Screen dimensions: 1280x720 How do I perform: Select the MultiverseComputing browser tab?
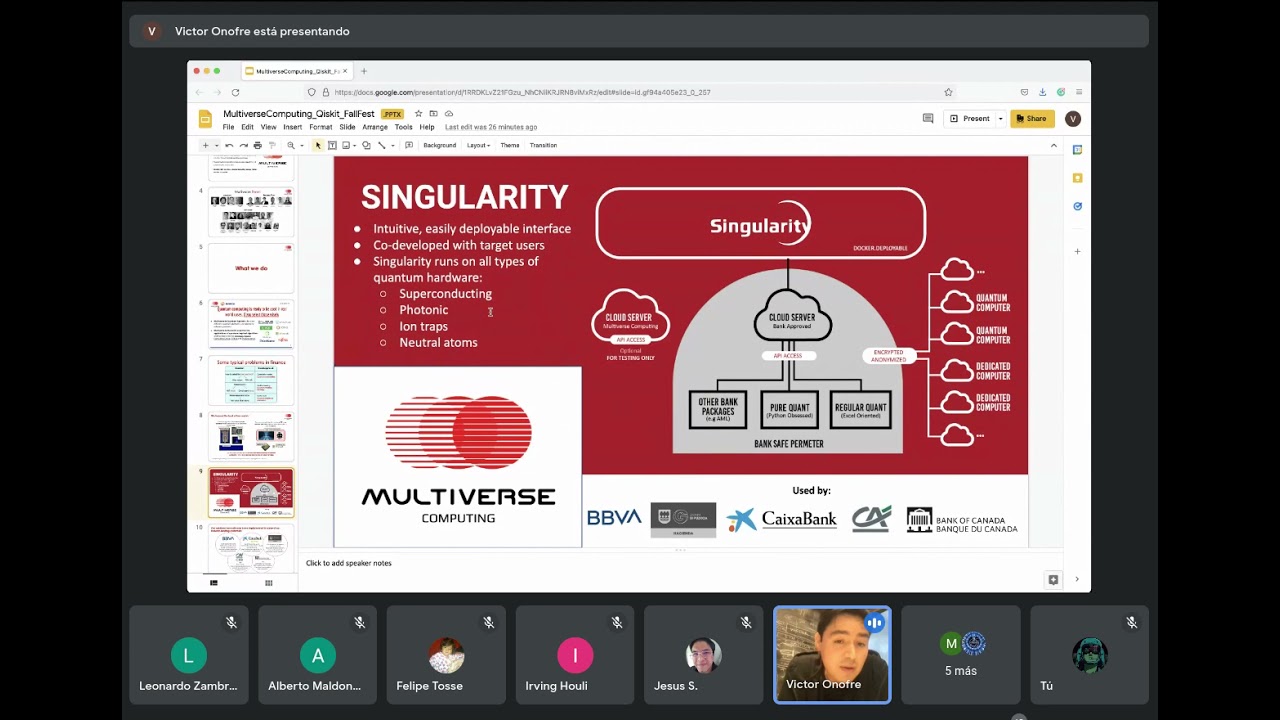(x=296, y=71)
